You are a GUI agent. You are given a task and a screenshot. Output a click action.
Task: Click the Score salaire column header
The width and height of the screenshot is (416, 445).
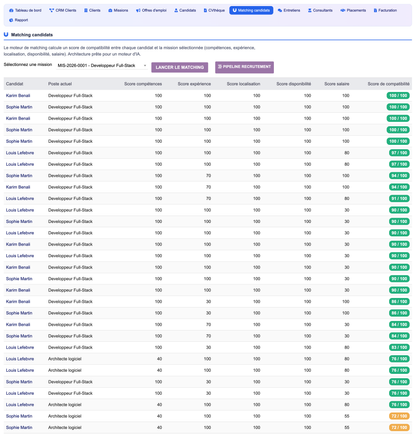337,84
